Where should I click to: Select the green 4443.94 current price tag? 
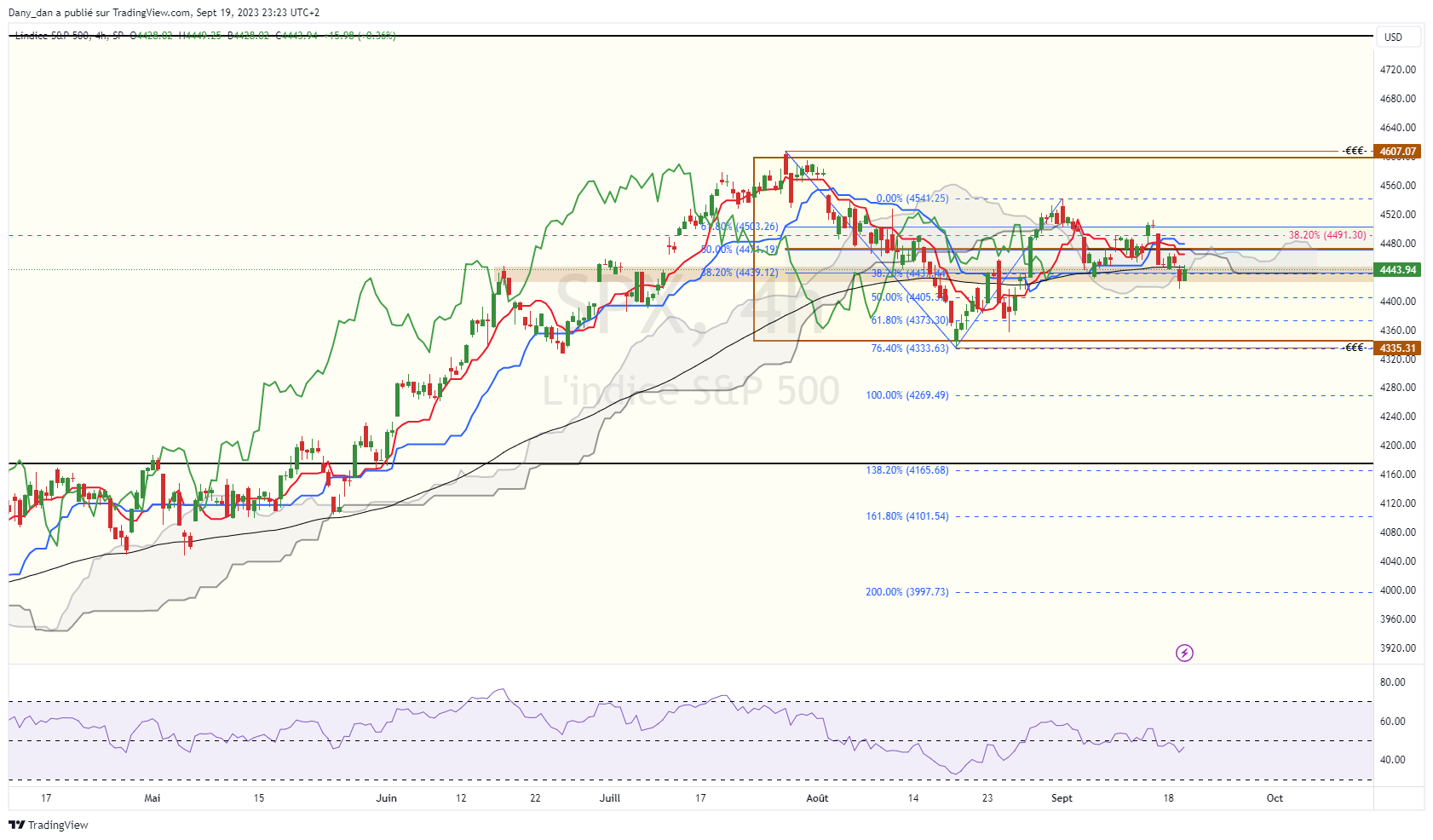tap(1397, 270)
